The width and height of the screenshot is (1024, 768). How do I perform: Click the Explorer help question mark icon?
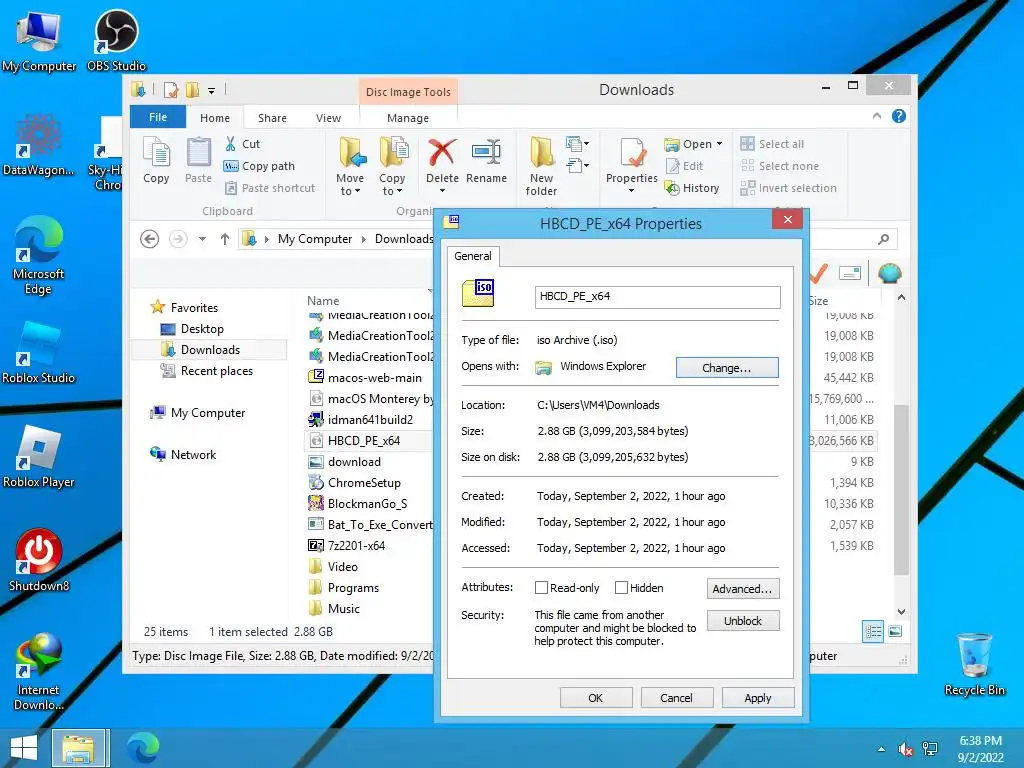click(899, 116)
